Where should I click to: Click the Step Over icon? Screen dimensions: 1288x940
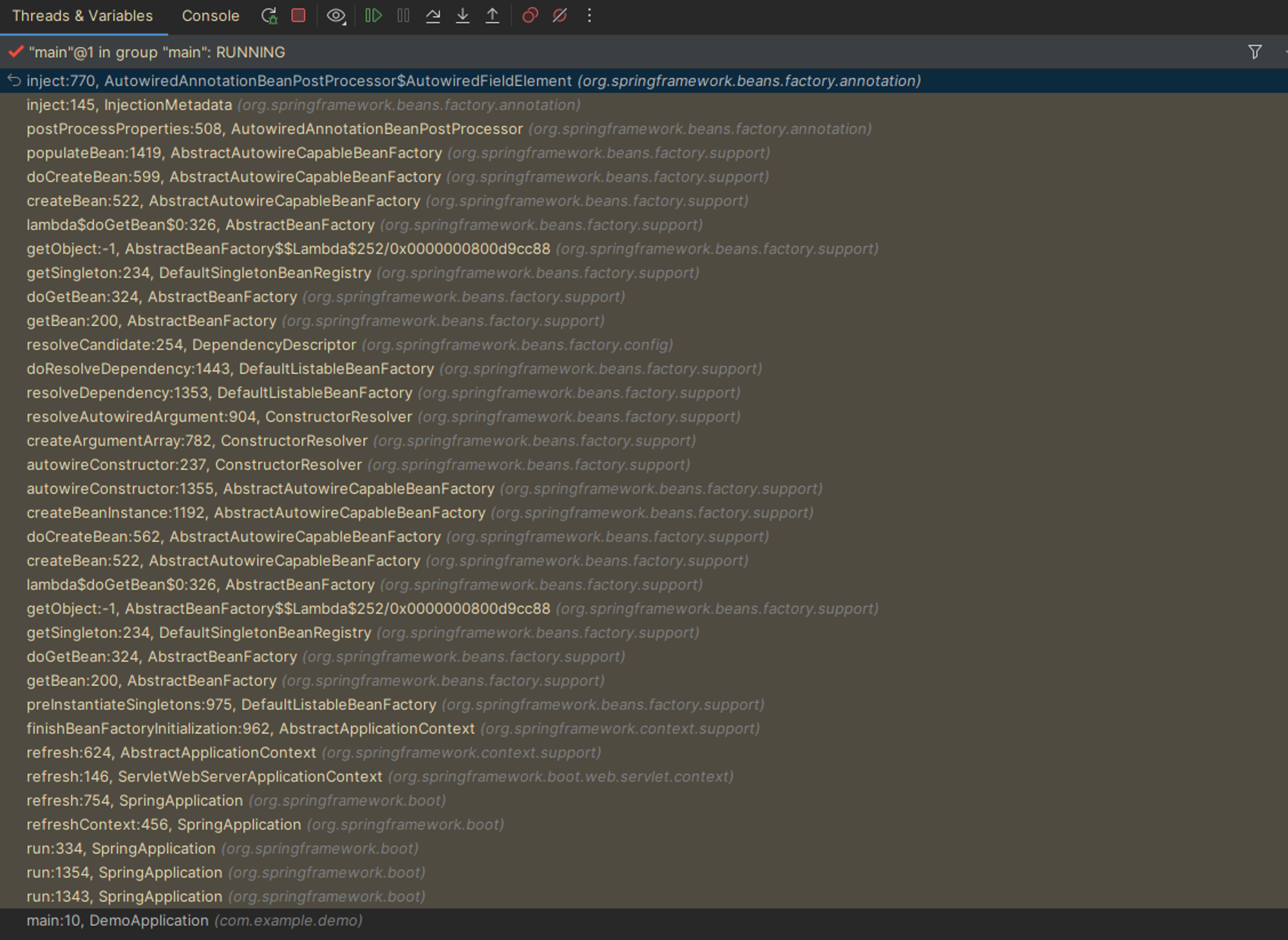pos(433,15)
